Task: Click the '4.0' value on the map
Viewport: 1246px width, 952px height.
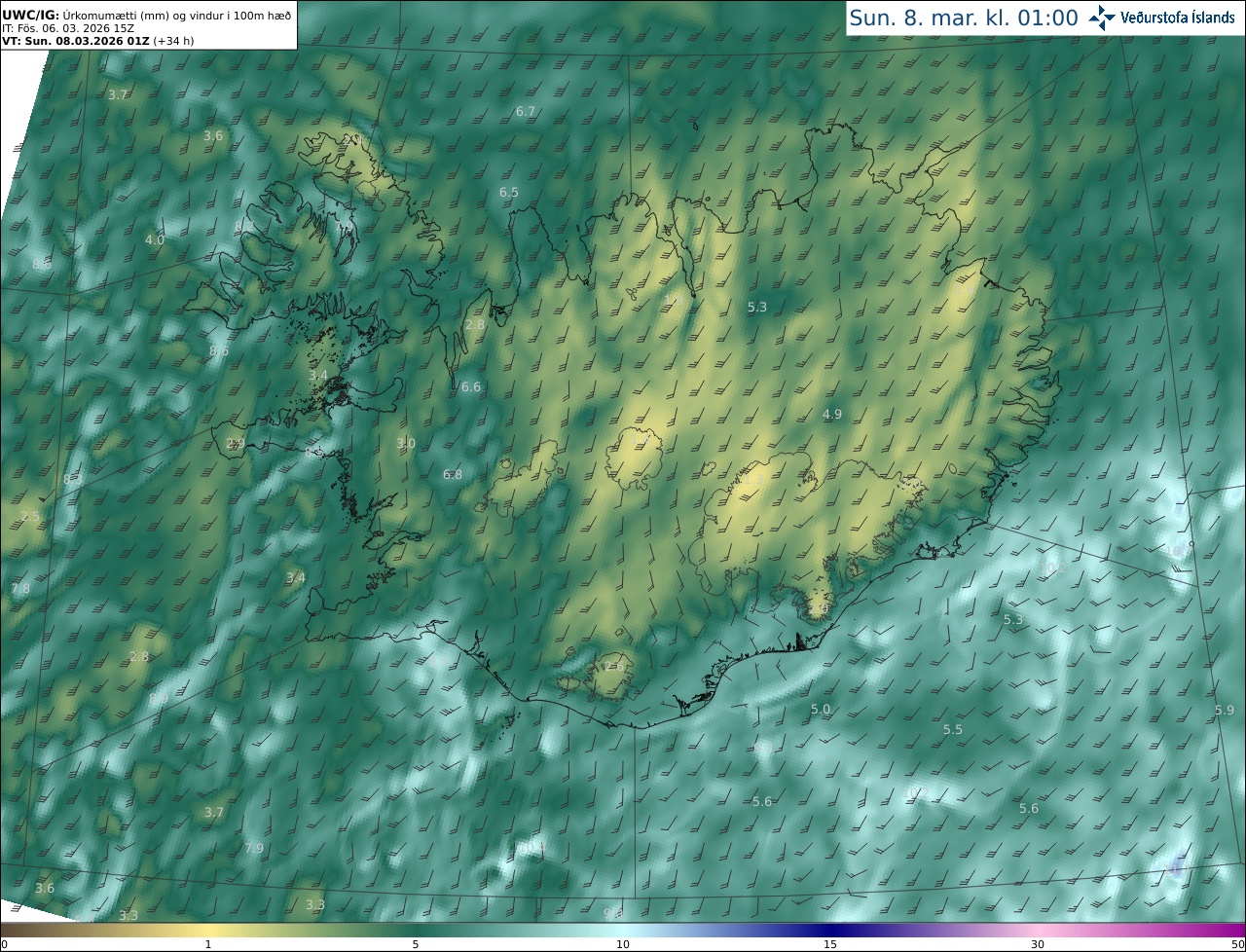Action: coord(155,239)
